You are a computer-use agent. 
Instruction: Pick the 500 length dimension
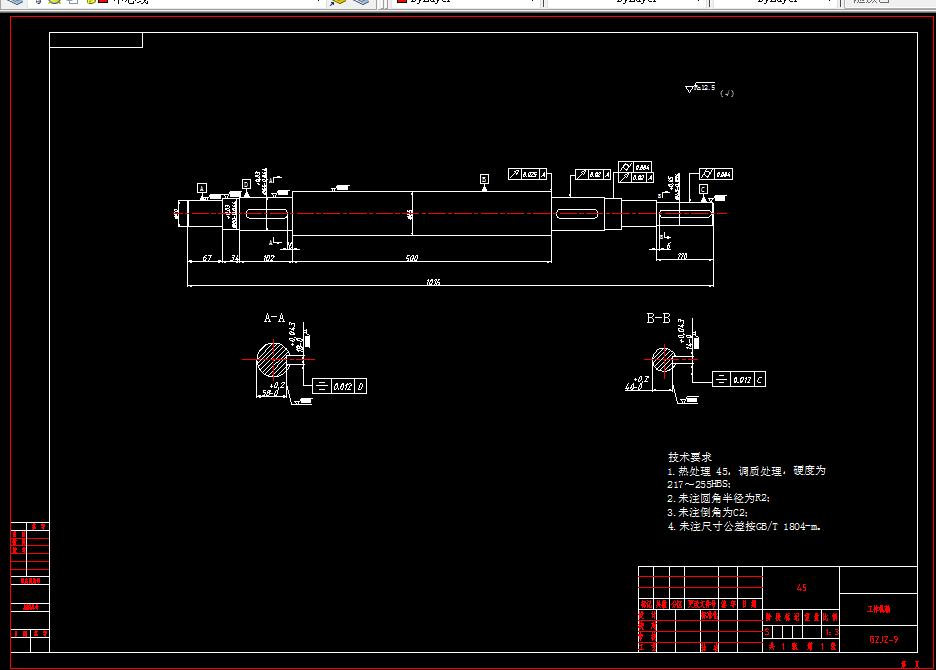412,258
